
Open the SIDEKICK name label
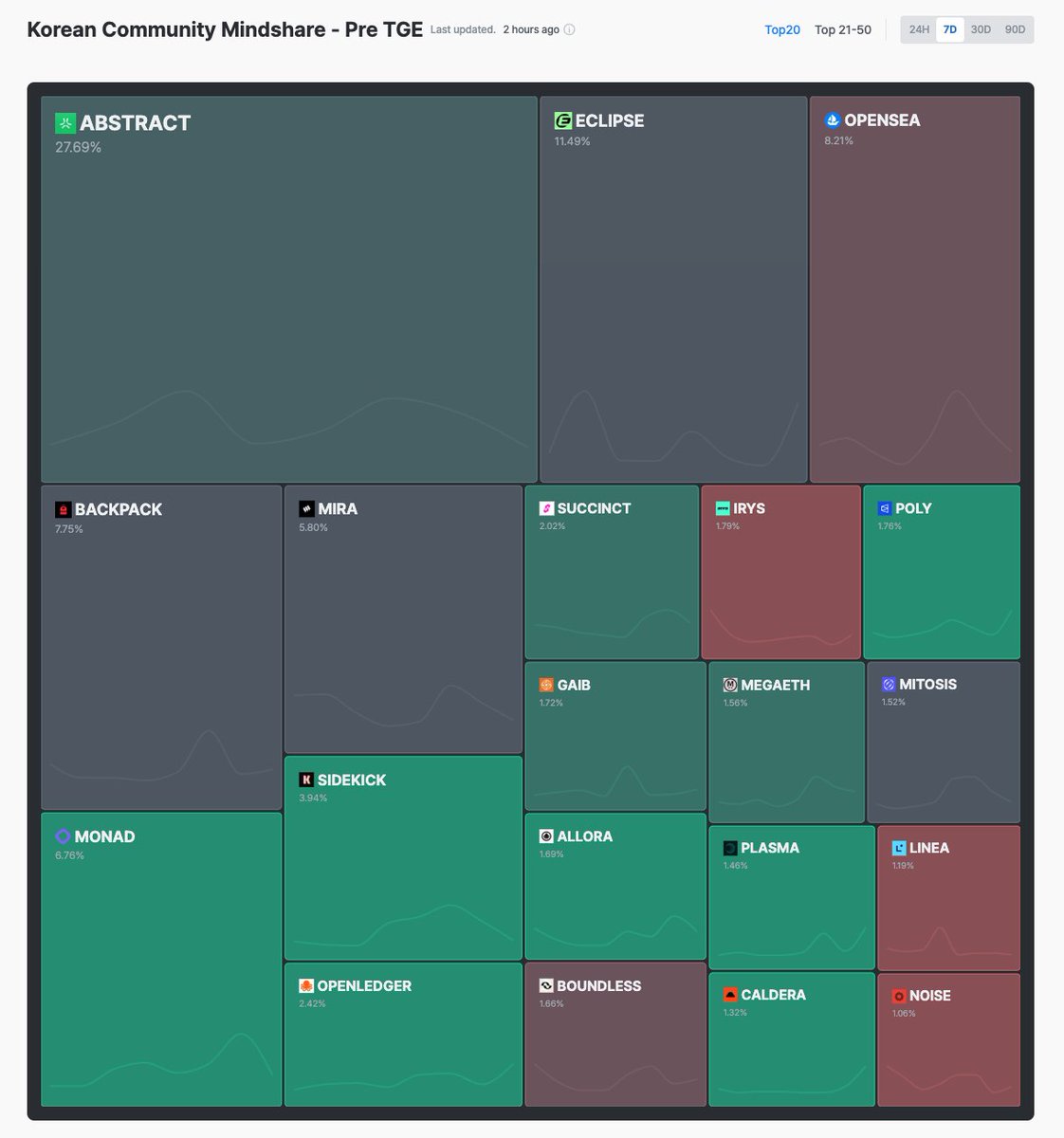[352, 780]
